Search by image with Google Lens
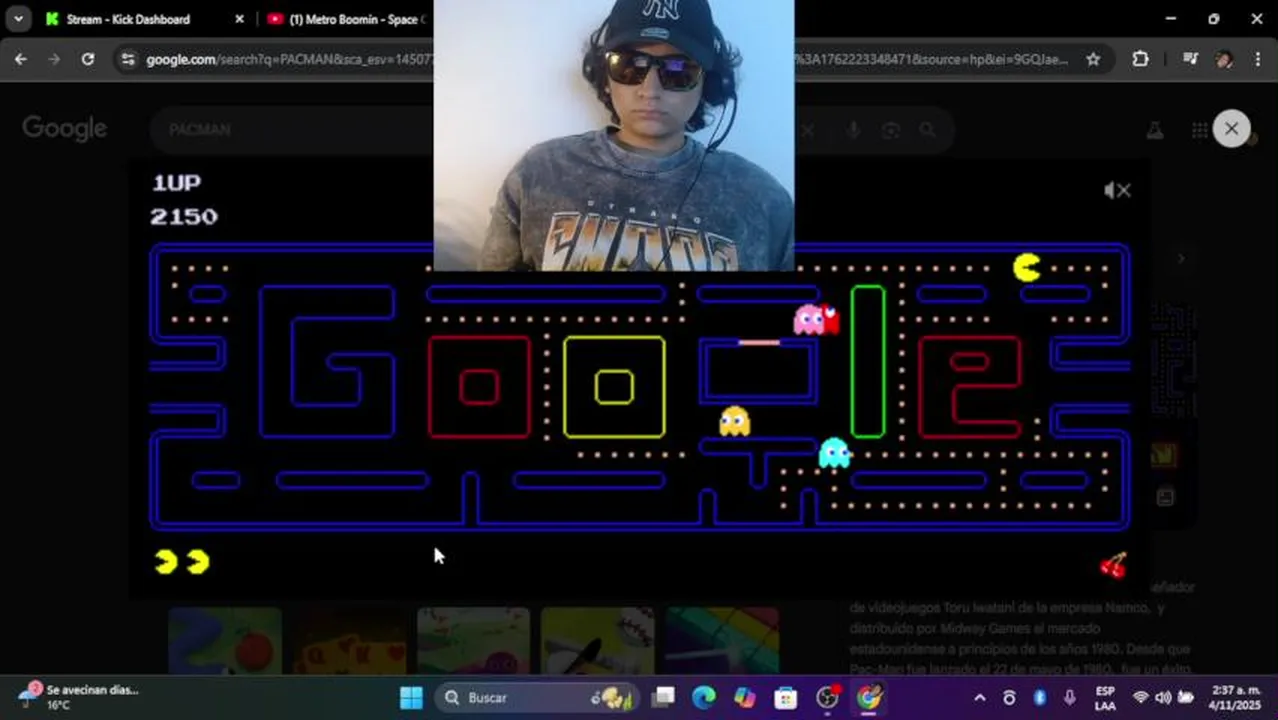 pos(890,130)
